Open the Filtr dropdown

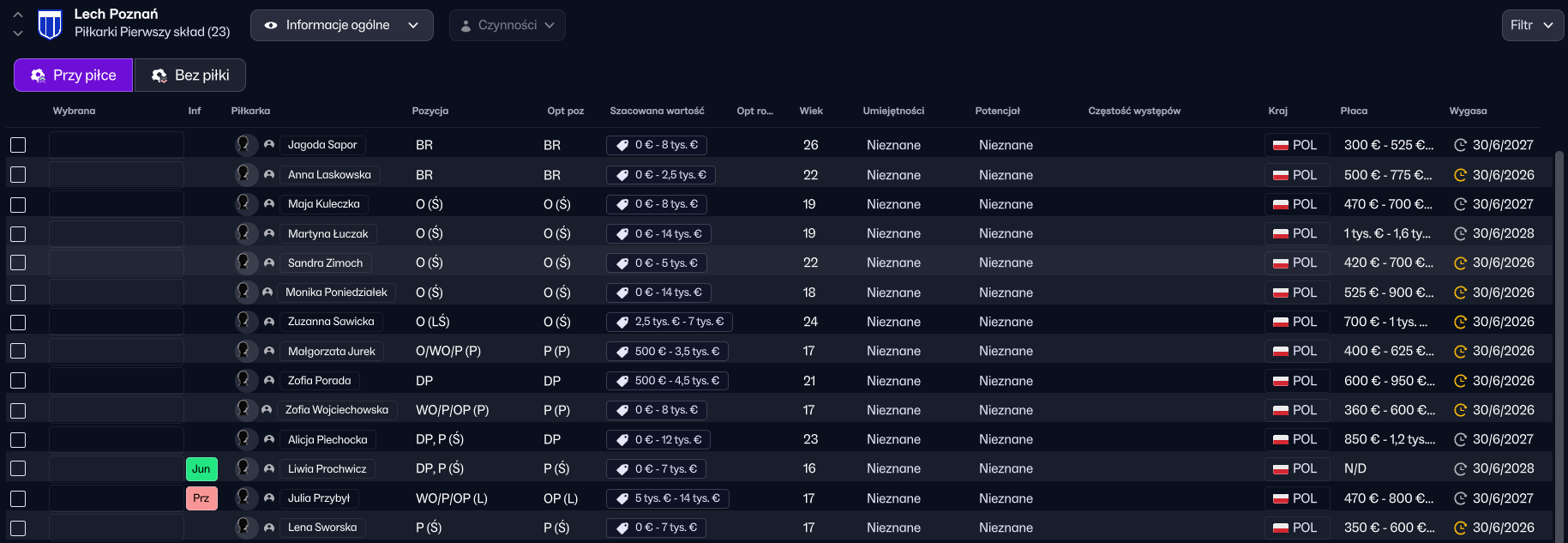click(x=1532, y=26)
